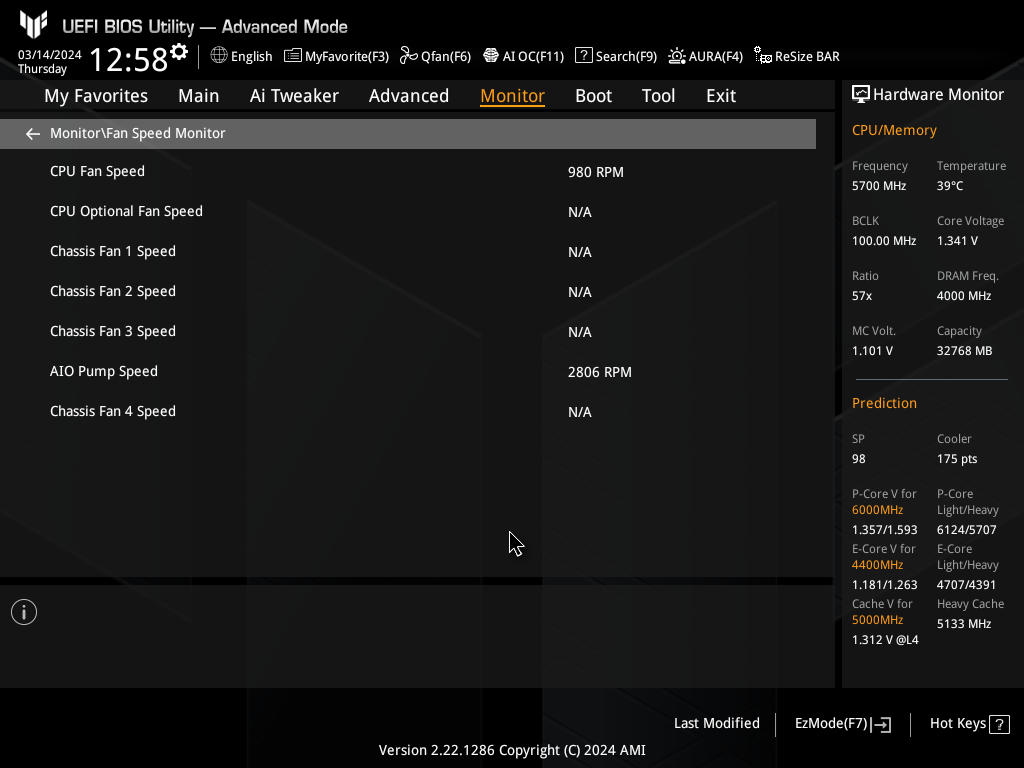Switch to the Boot tab
The image size is (1024, 768).
pos(593,96)
